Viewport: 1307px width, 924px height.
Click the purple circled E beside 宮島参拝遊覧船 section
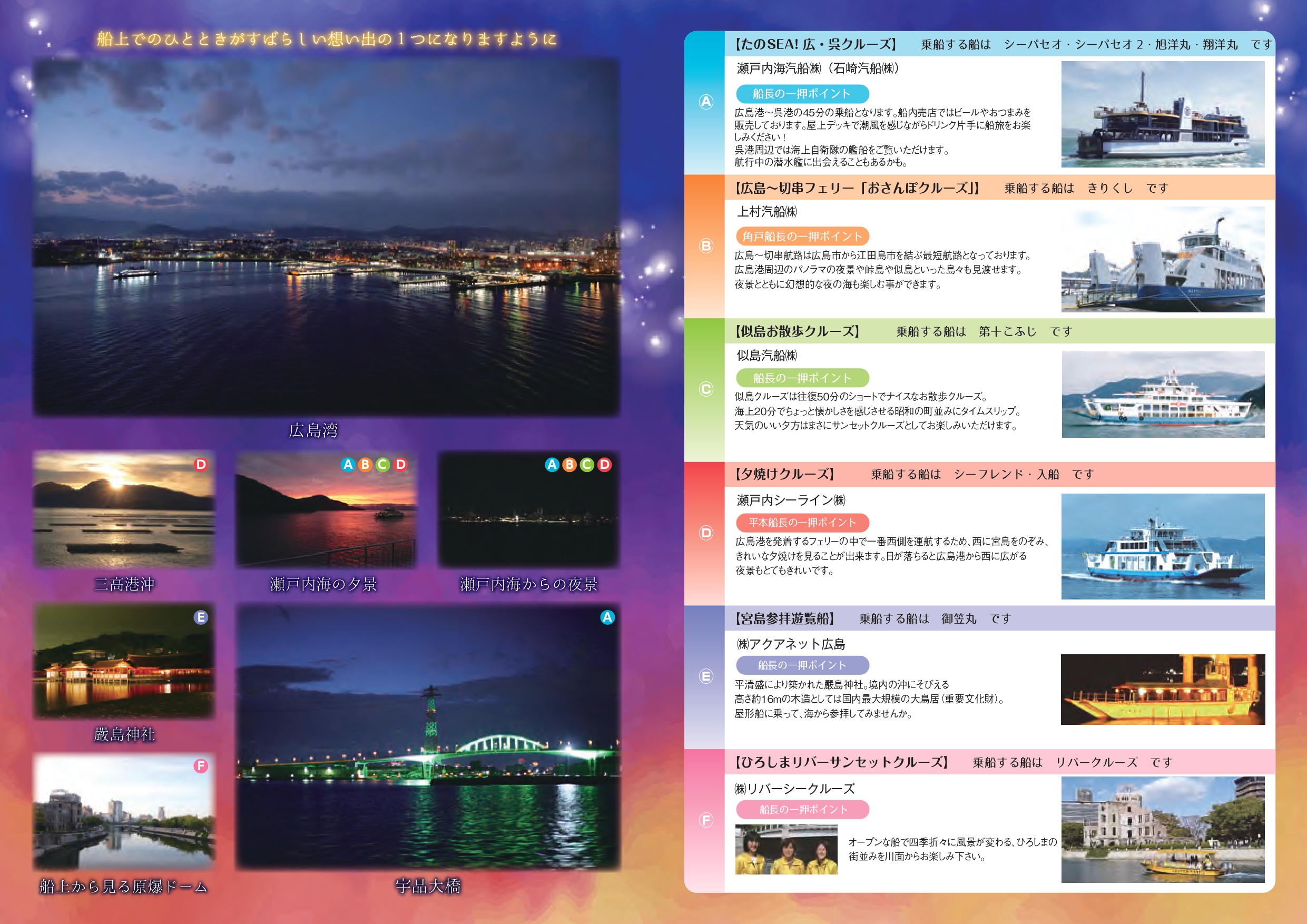click(706, 676)
